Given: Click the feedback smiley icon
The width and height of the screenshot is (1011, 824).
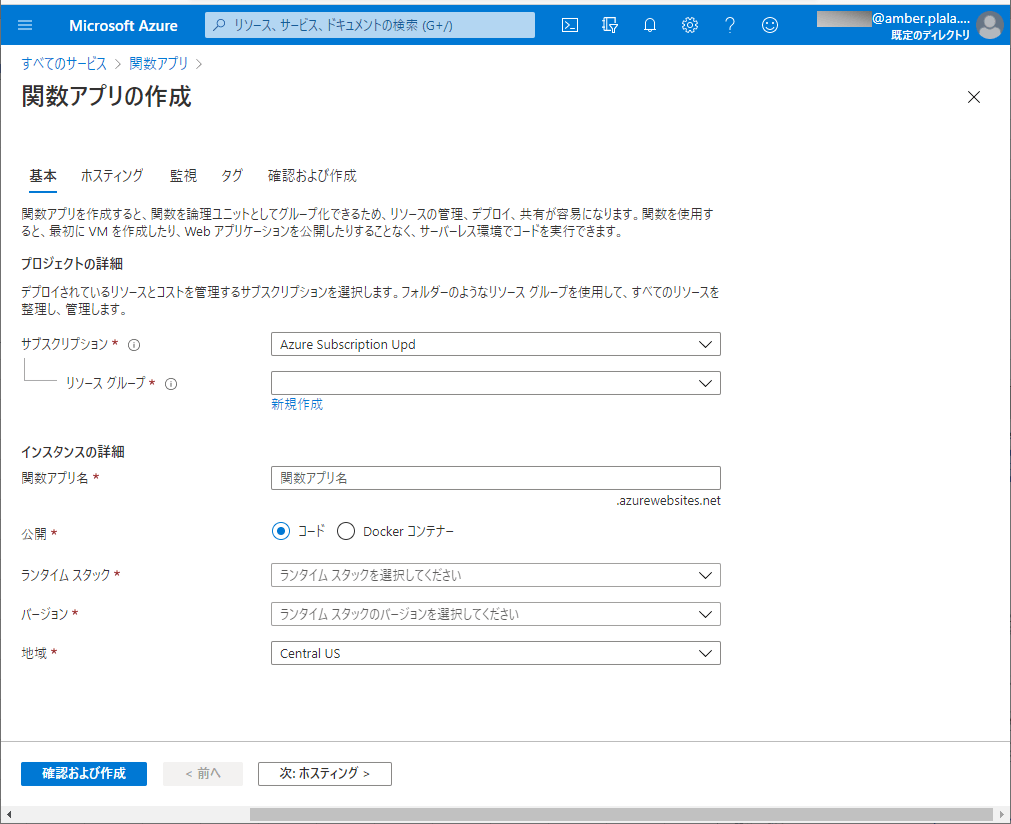Looking at the screenshot, I should coord(770,25).
